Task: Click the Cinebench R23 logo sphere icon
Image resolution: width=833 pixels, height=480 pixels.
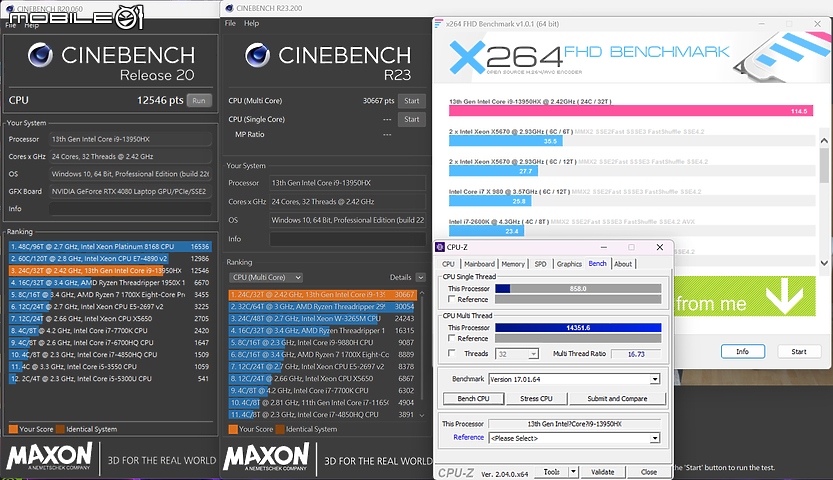Action: click(x=258, y=55)
